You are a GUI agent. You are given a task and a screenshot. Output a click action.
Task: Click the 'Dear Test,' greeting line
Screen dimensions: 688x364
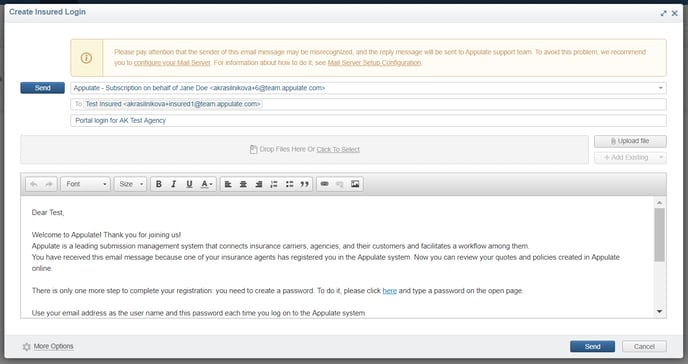tap(48, 213)
